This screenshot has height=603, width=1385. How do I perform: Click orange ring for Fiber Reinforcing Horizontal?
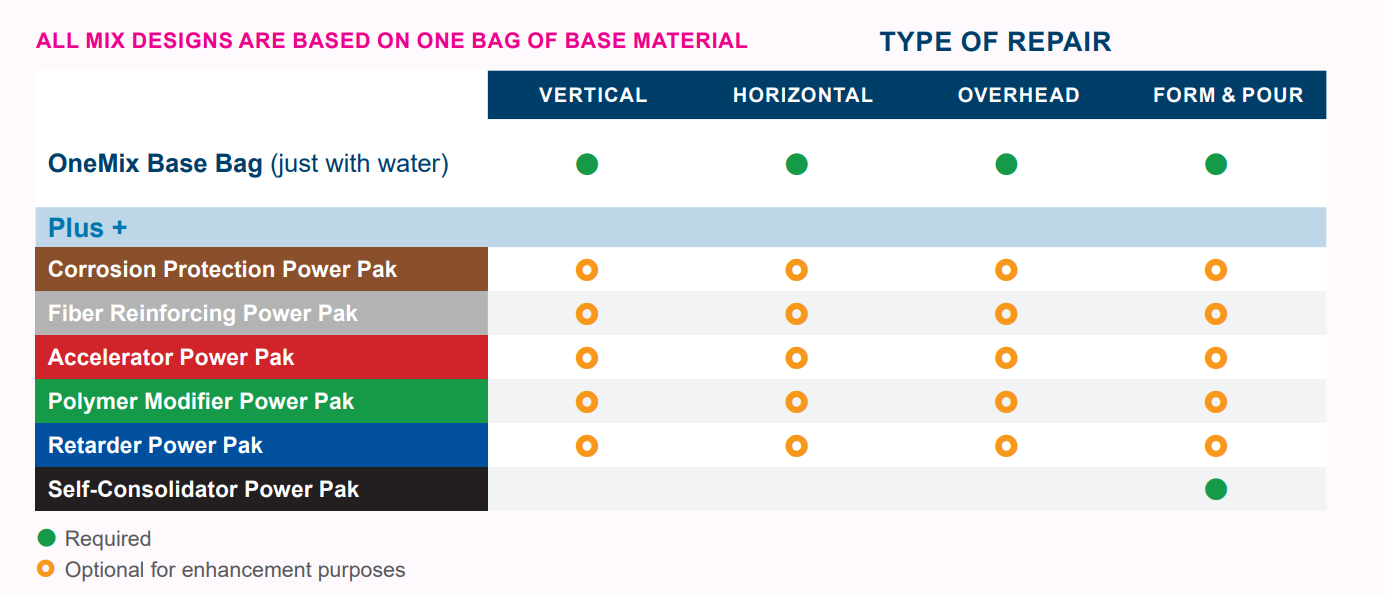tap(796, 313)
